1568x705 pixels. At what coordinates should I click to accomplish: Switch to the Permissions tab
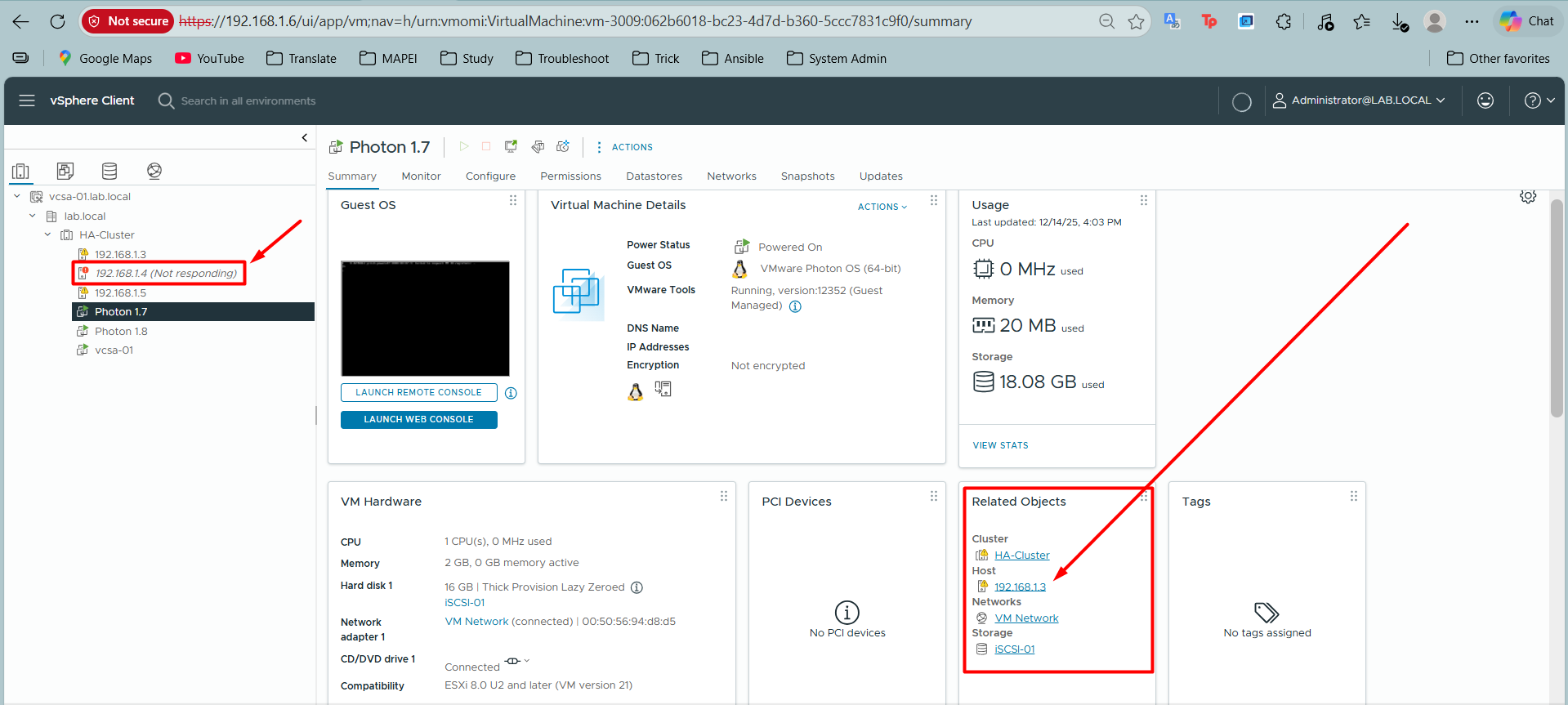[x=570, y=176]
